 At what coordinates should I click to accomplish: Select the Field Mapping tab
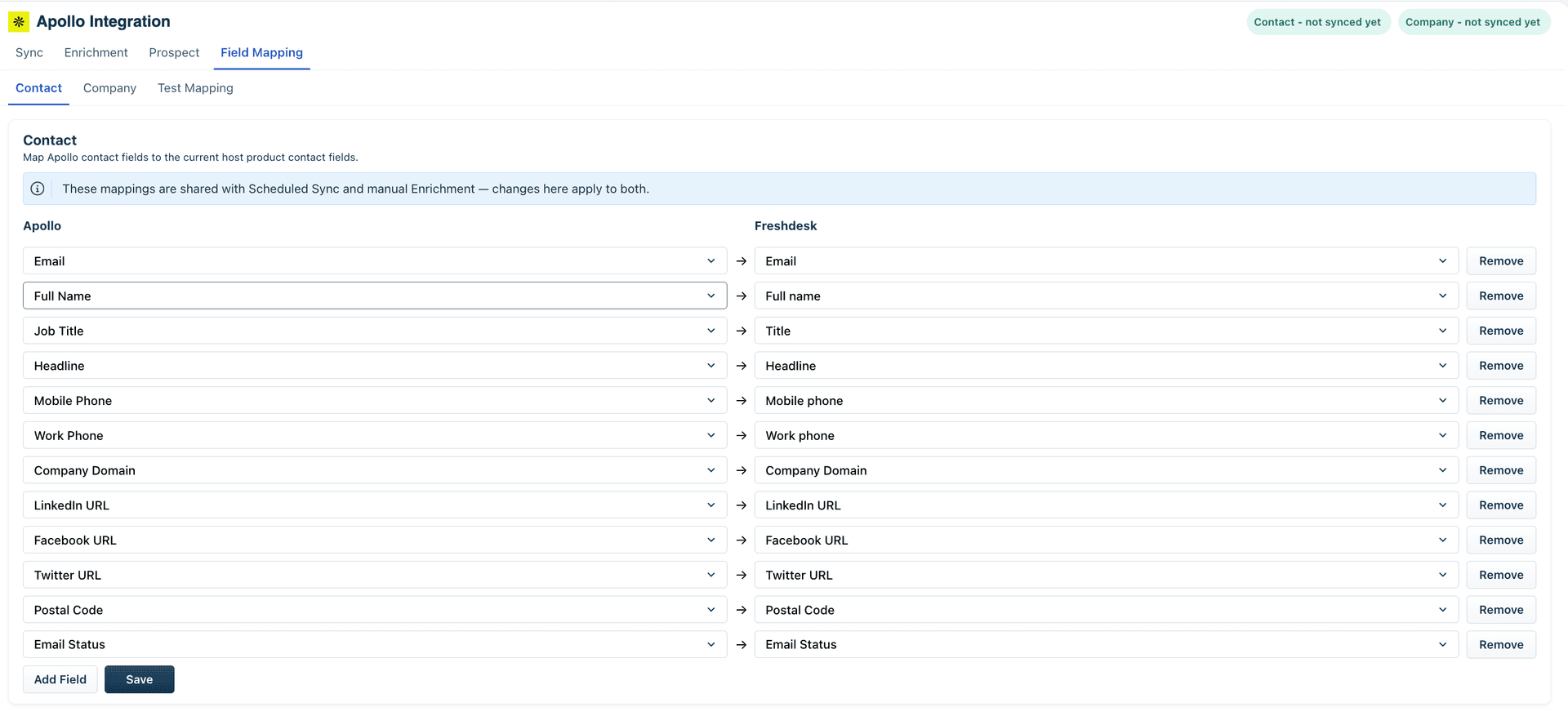pos(261,52)
